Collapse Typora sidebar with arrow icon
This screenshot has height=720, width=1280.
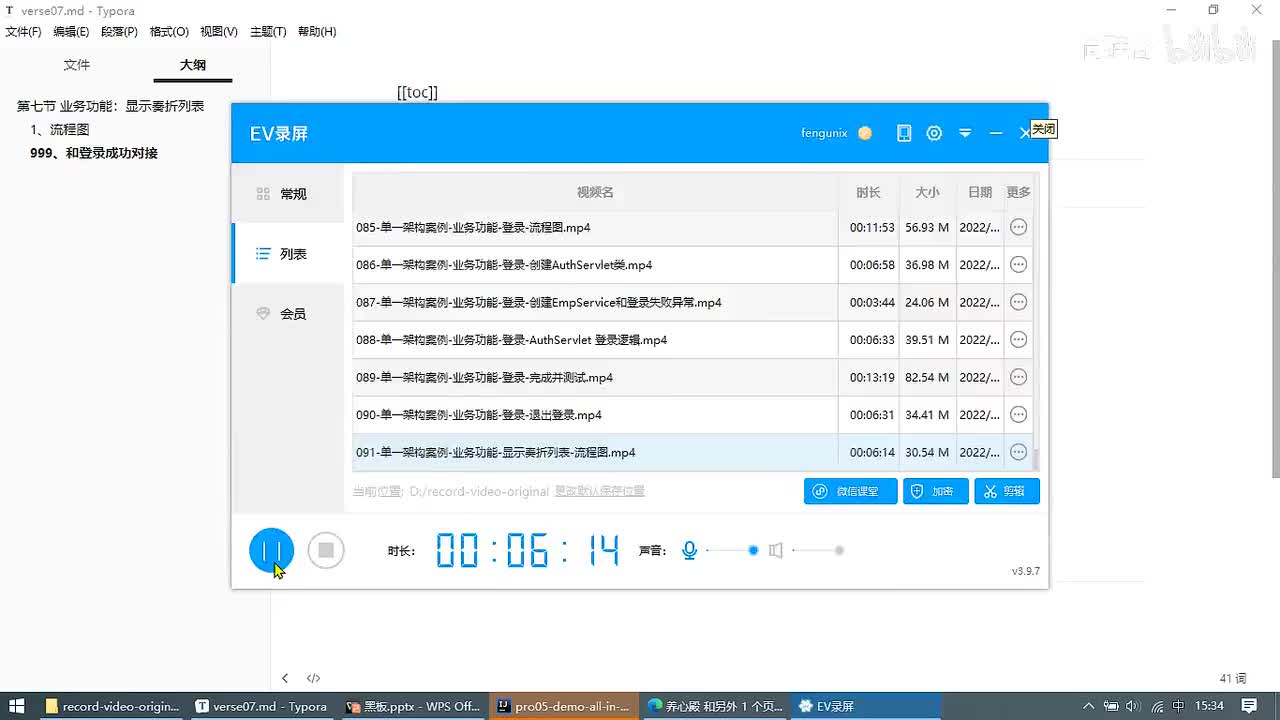pos(285,678)
